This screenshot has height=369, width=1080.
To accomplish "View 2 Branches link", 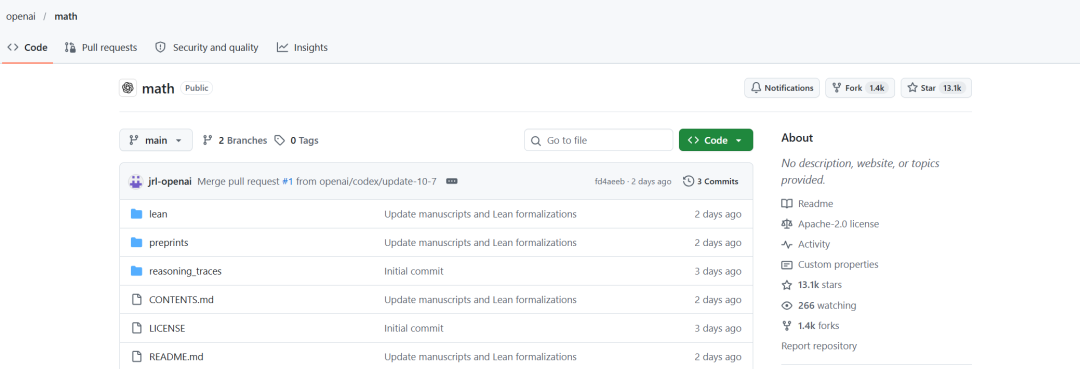I will coord(235,140).
